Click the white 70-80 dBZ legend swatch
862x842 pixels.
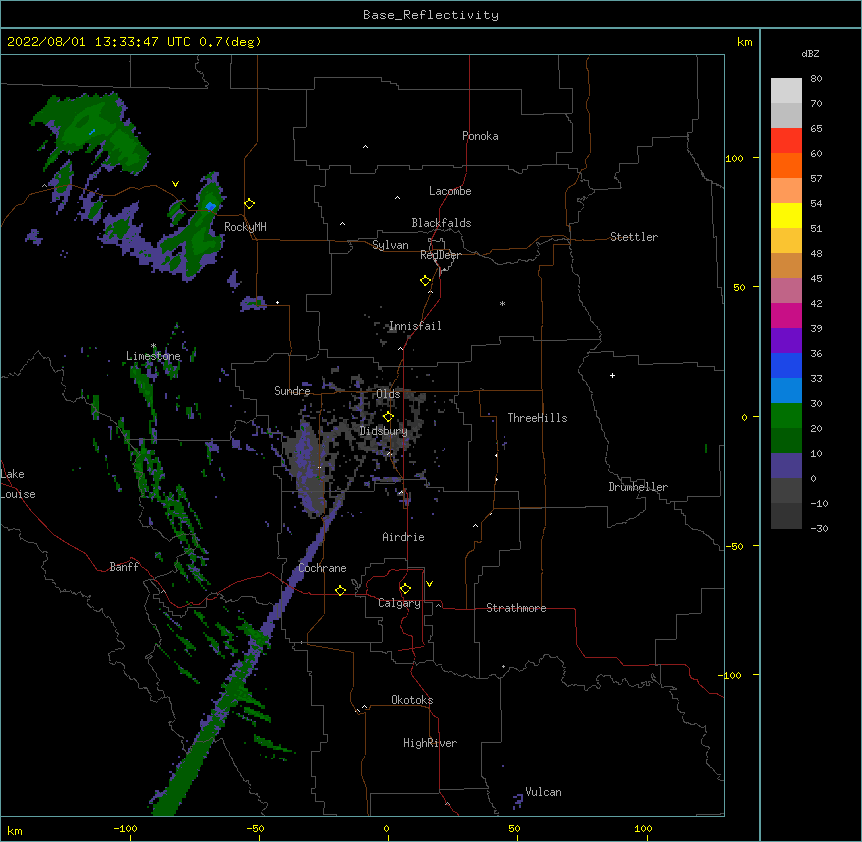(786, 91)
